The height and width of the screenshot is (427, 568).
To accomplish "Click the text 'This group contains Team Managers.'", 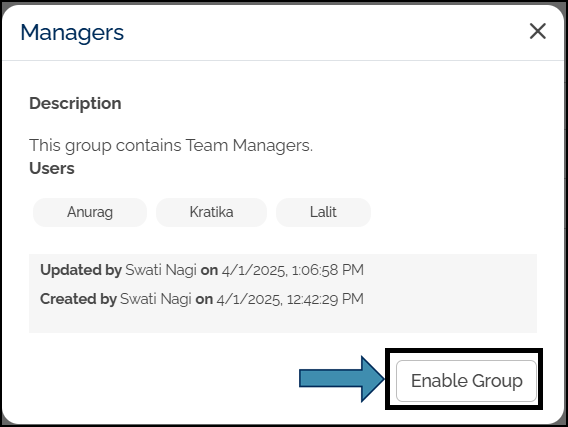I will click(x=171, y=146).
